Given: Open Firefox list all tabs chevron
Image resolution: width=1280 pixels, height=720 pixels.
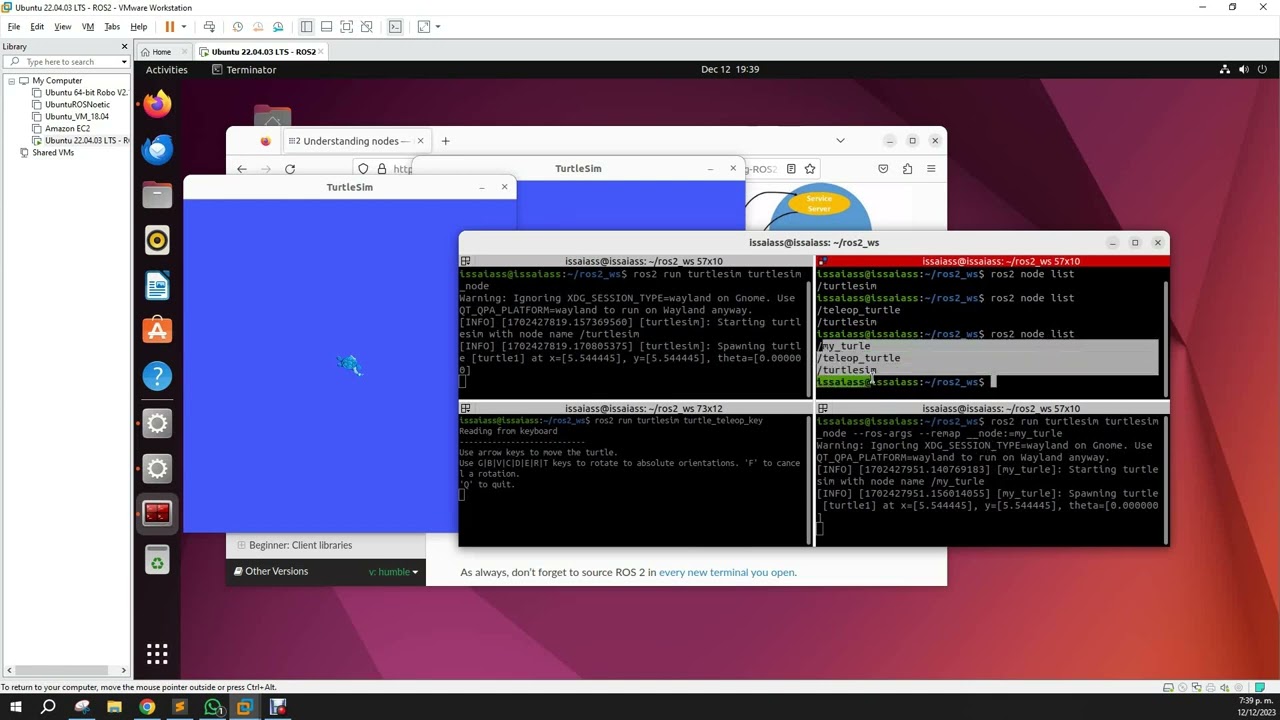Looking at the screenshot, I should (x=840, y=141).
